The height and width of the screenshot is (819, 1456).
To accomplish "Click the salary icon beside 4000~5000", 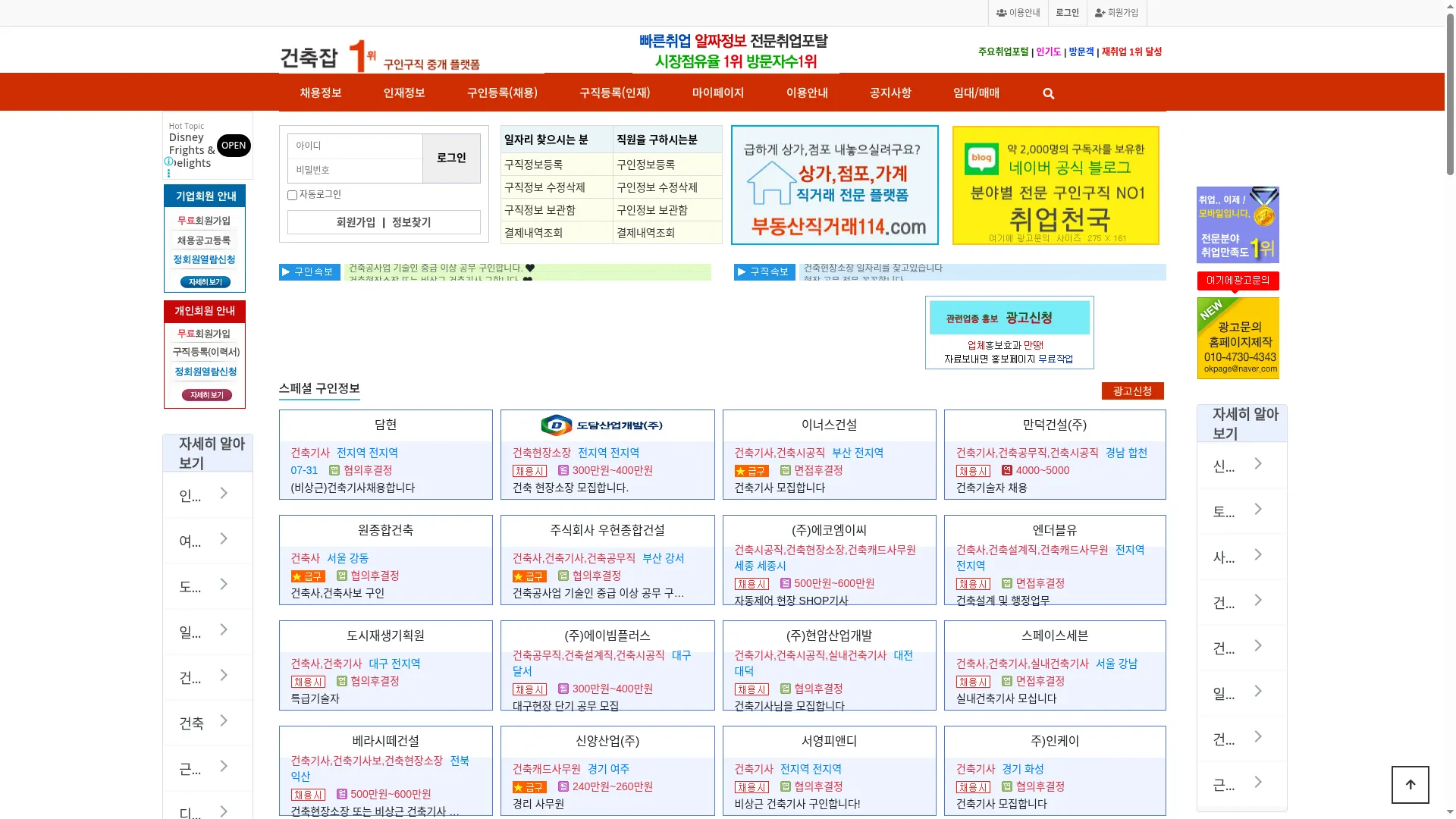I will coord(1007,470).
